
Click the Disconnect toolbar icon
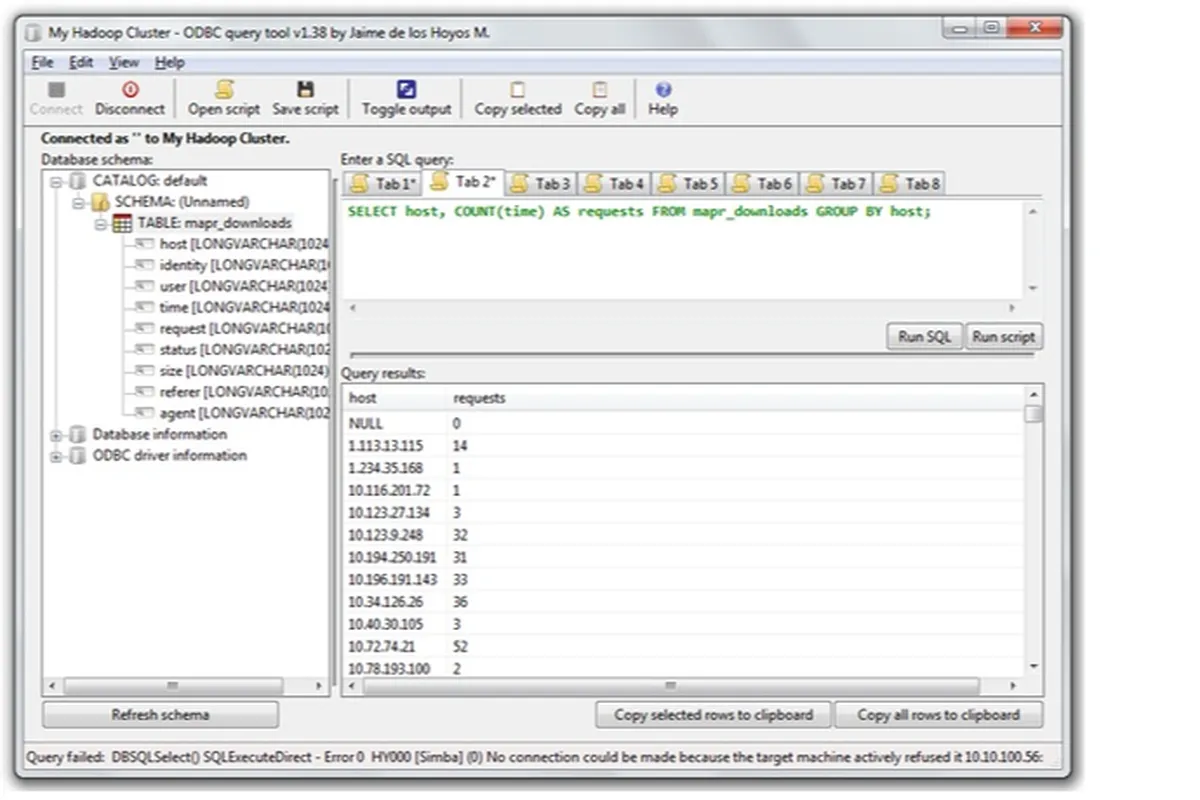130,90
